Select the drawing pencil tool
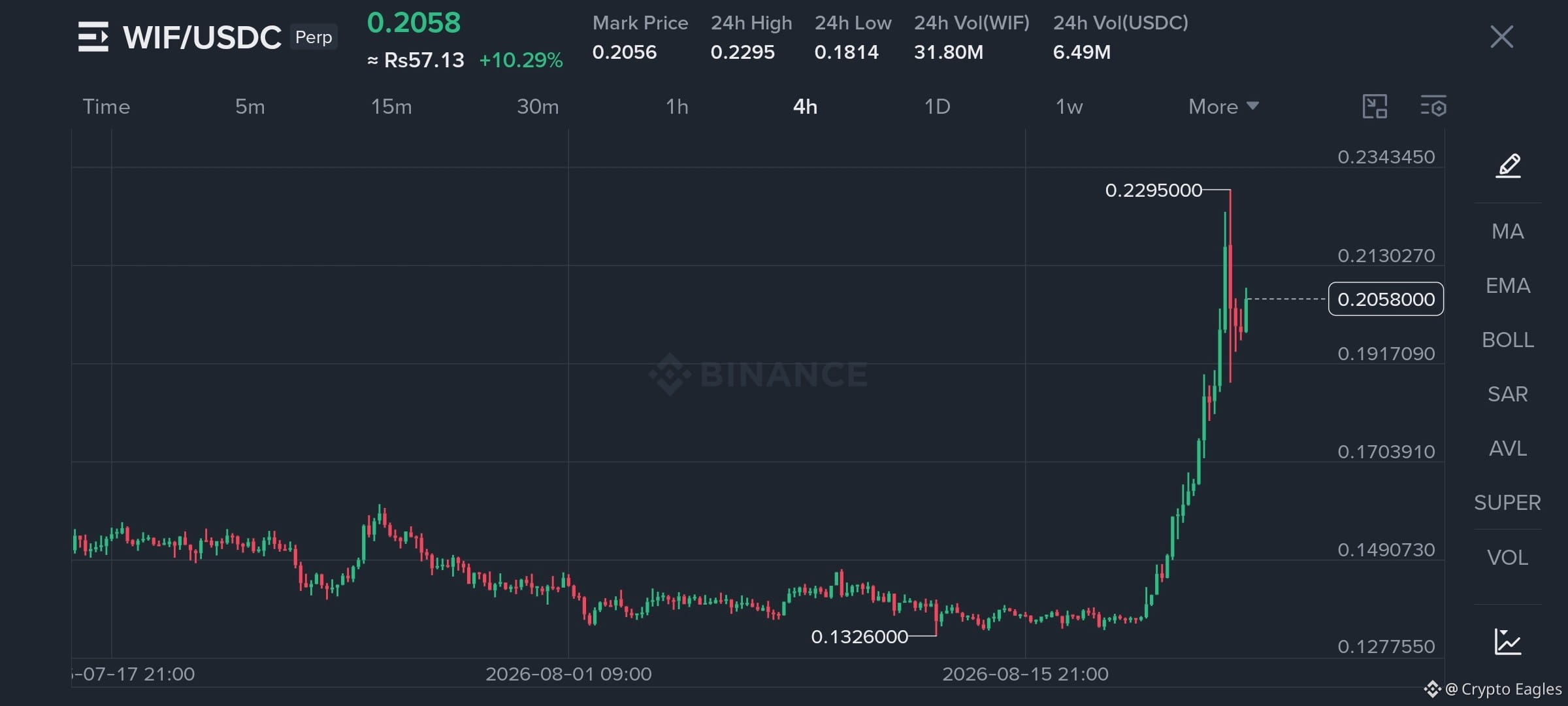The height and width of the screenshot is (706, 1568). pos(1508,165)
